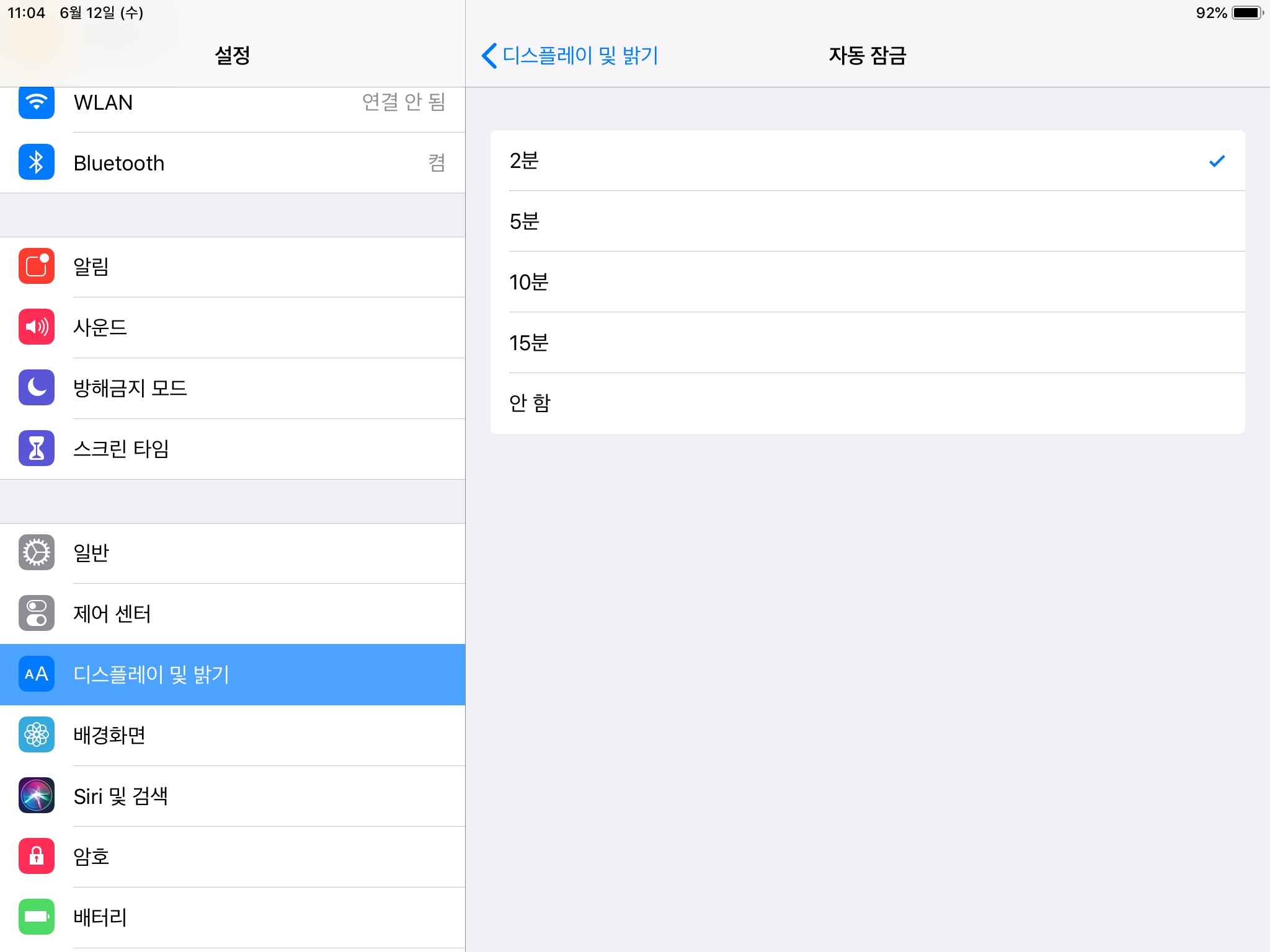Open 방해금지 모드 settings
1270x952 pixels.
tap(233, 388)
